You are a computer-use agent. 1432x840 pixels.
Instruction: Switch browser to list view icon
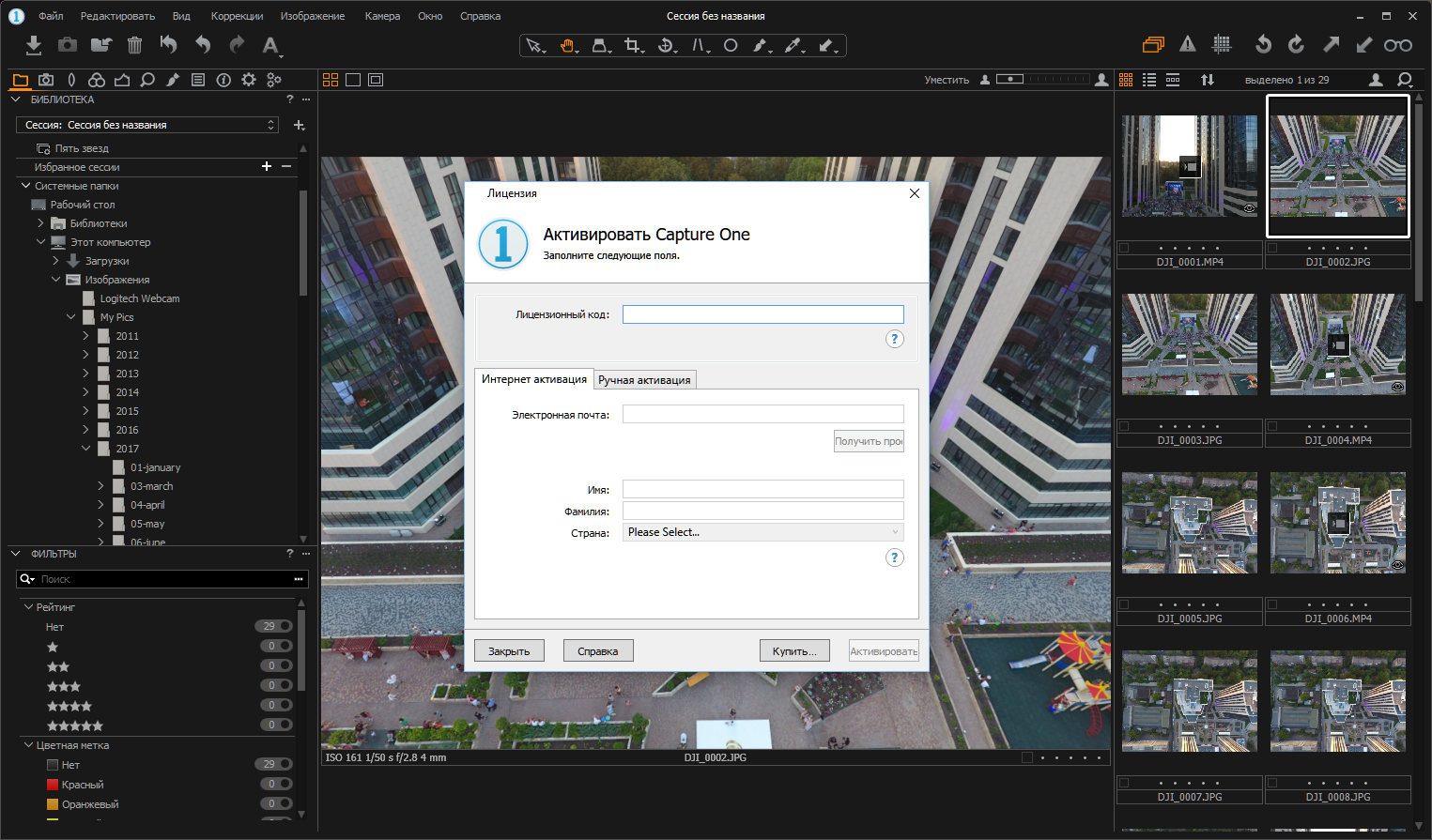tap(1149, 80)
